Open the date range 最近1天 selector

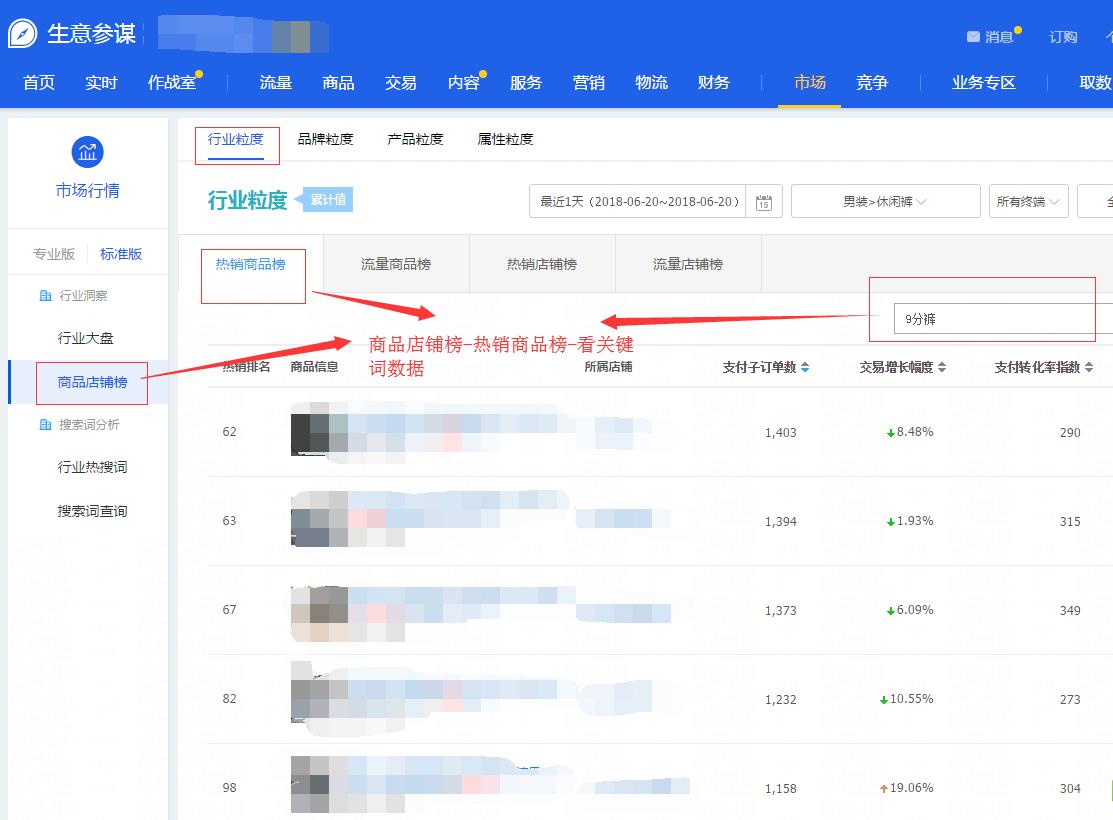pos(637,202)
